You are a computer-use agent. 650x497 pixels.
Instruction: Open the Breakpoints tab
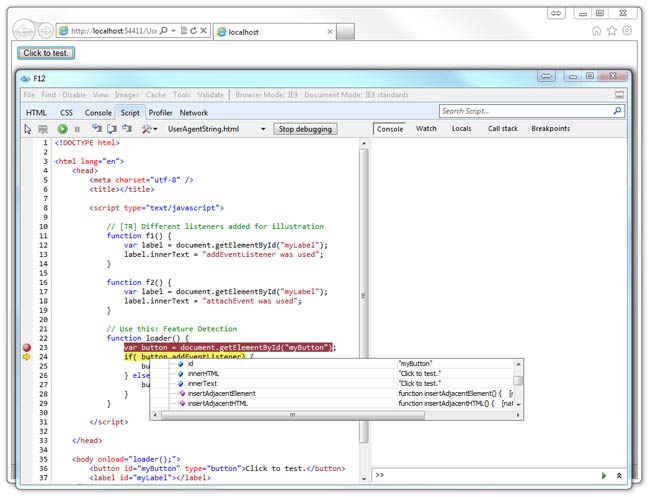click(551, 128)
